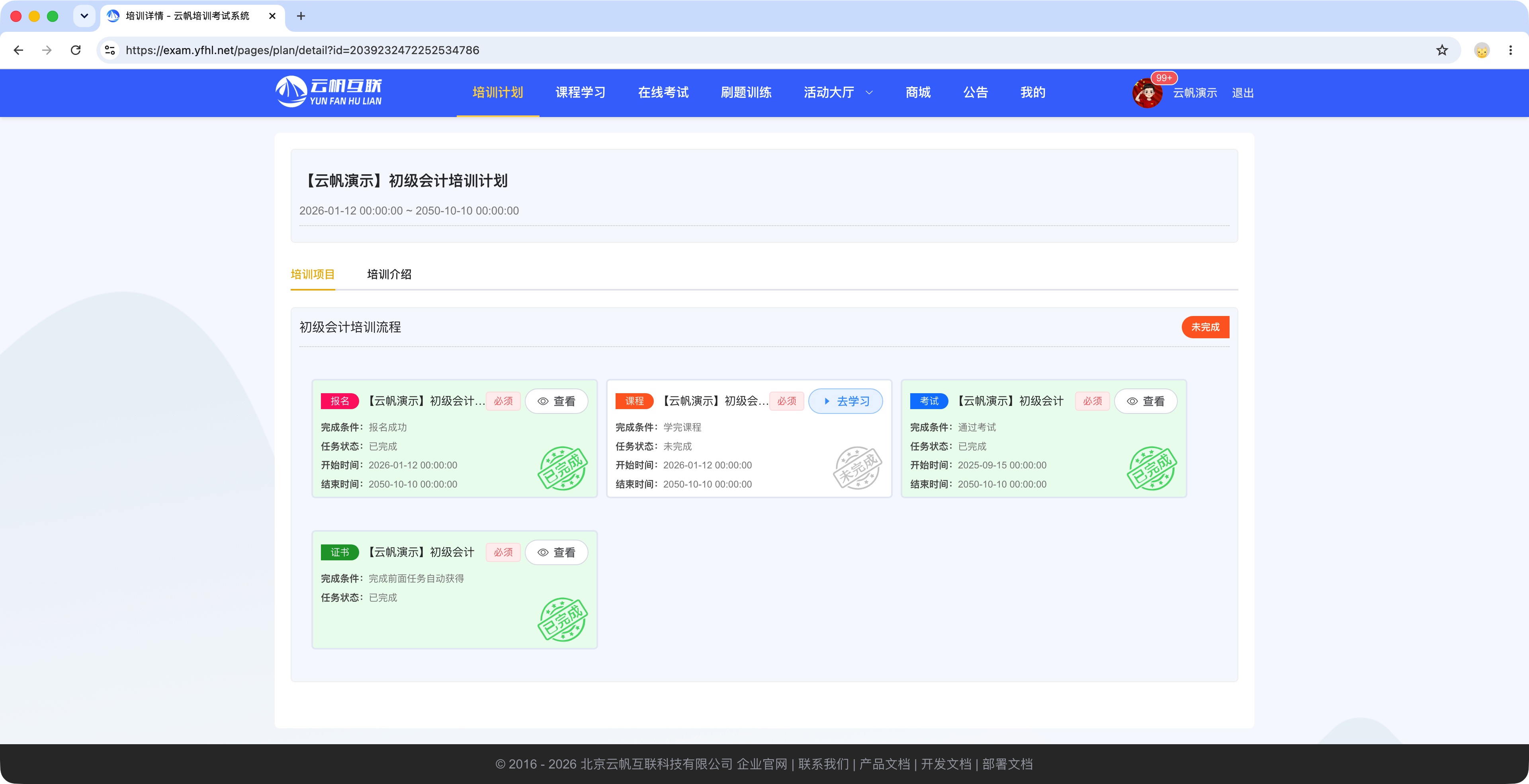1529x784 pixels.
Task: Click 退出 to log out
Action: click(1242, 93)
